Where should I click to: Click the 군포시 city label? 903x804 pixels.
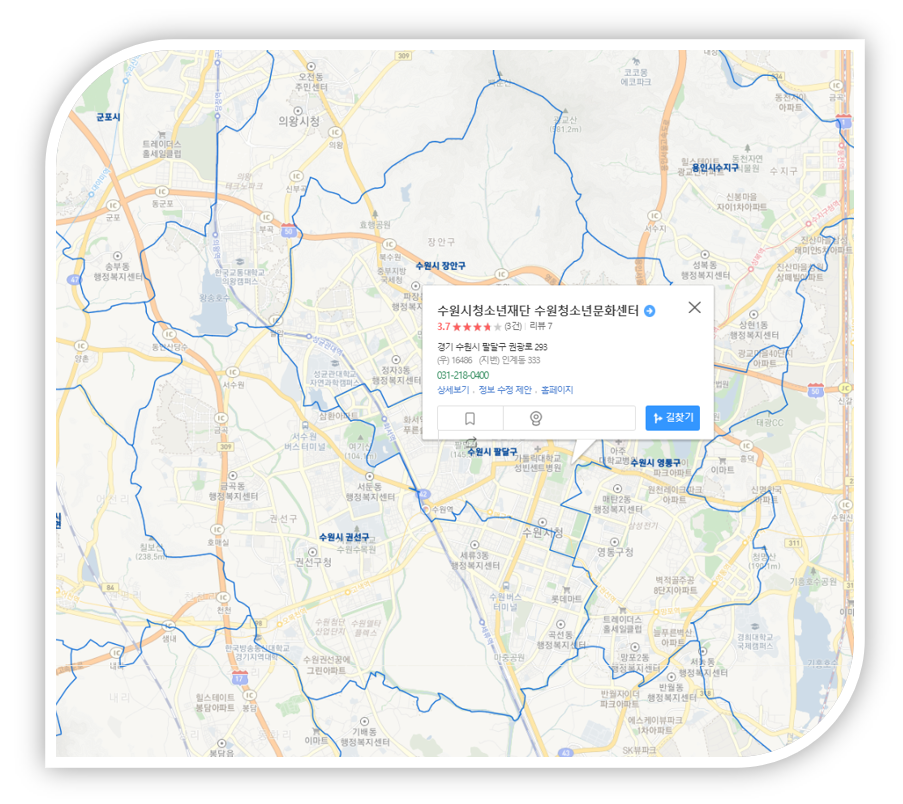click(x=108, y=117)
